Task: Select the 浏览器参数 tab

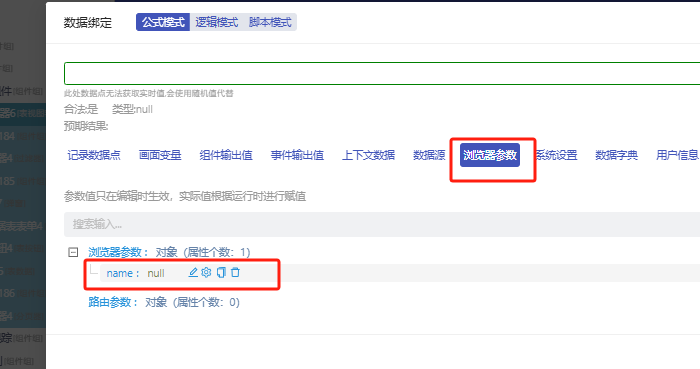Action: coord(490,155)
